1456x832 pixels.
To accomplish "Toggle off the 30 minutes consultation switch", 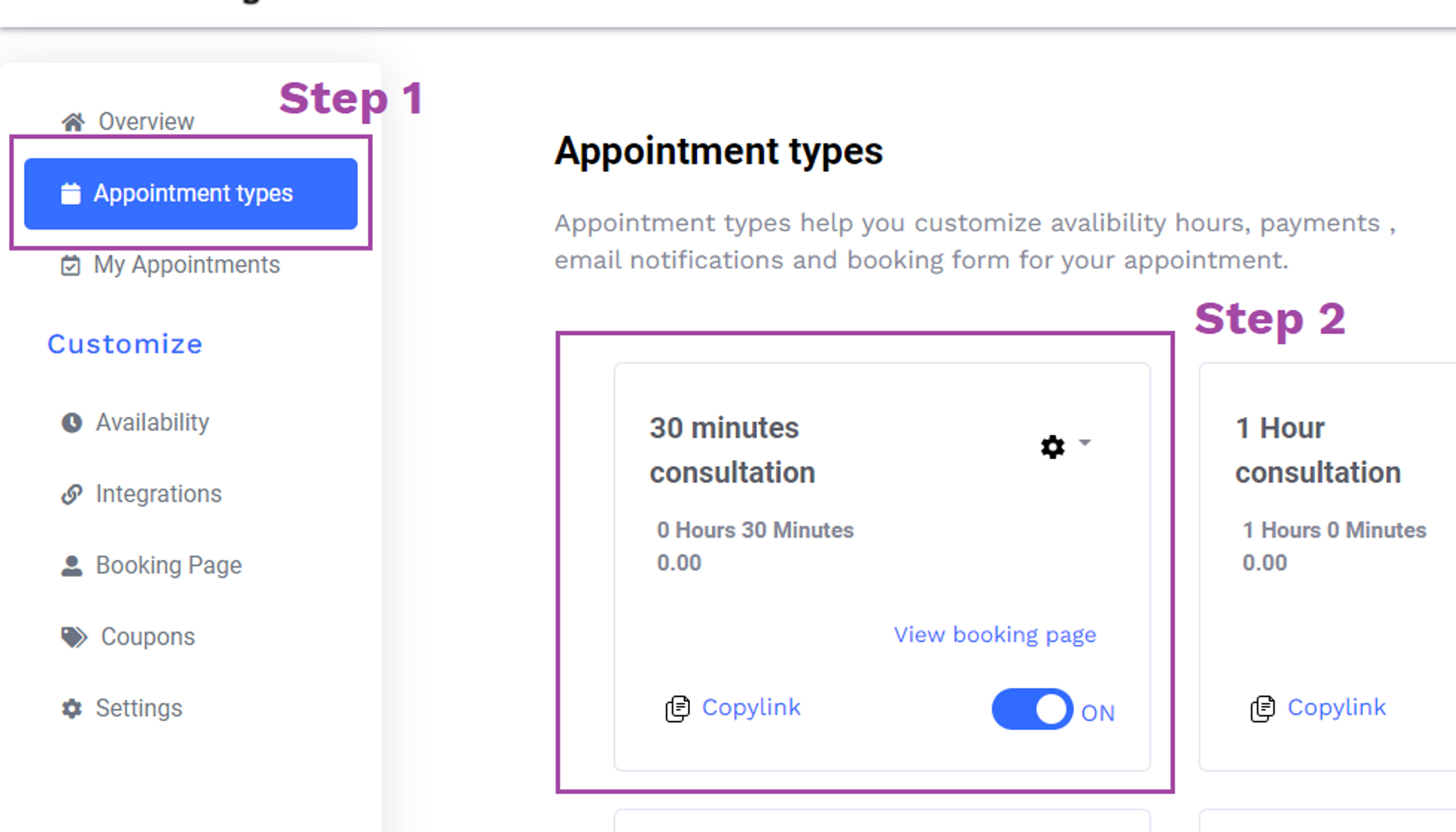I will point(1033,709).
